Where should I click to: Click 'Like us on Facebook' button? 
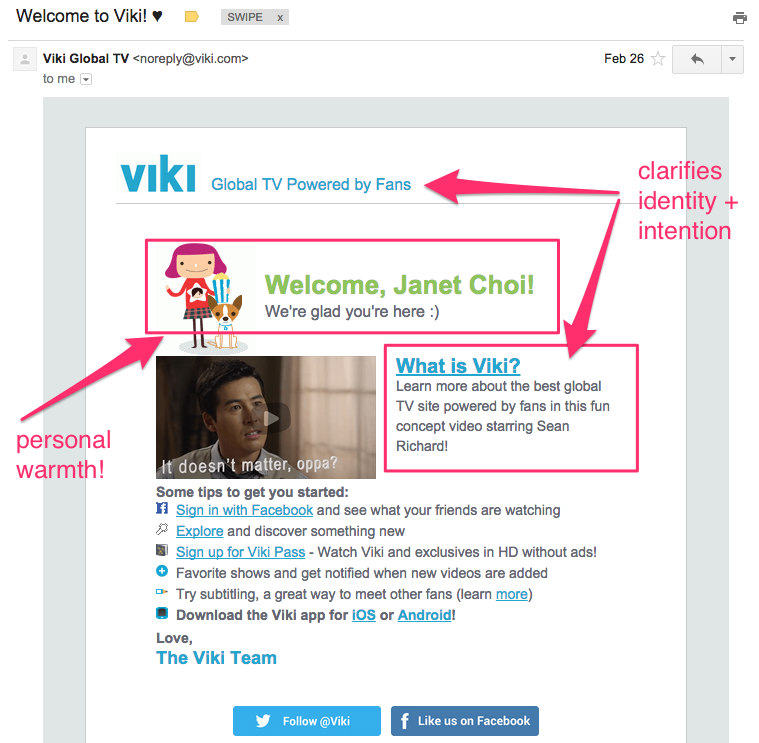[x=465, y=721]
